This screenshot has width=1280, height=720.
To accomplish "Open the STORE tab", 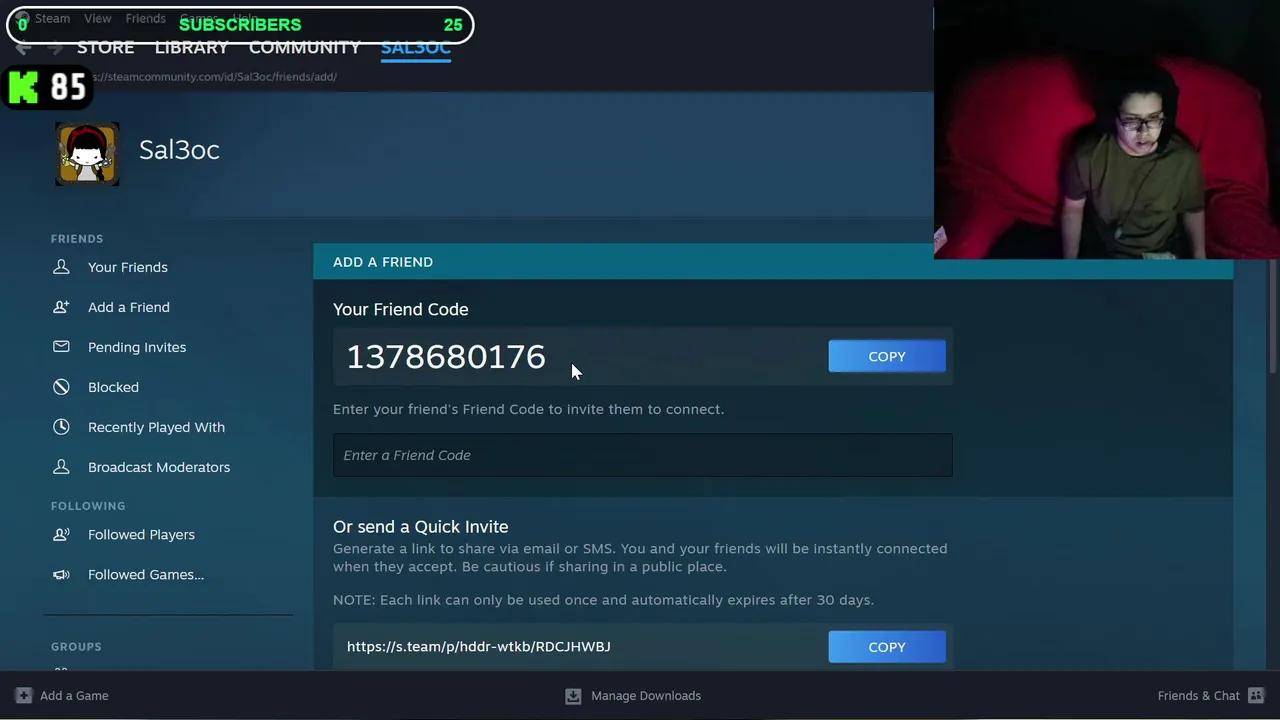I will pos(105,48).
